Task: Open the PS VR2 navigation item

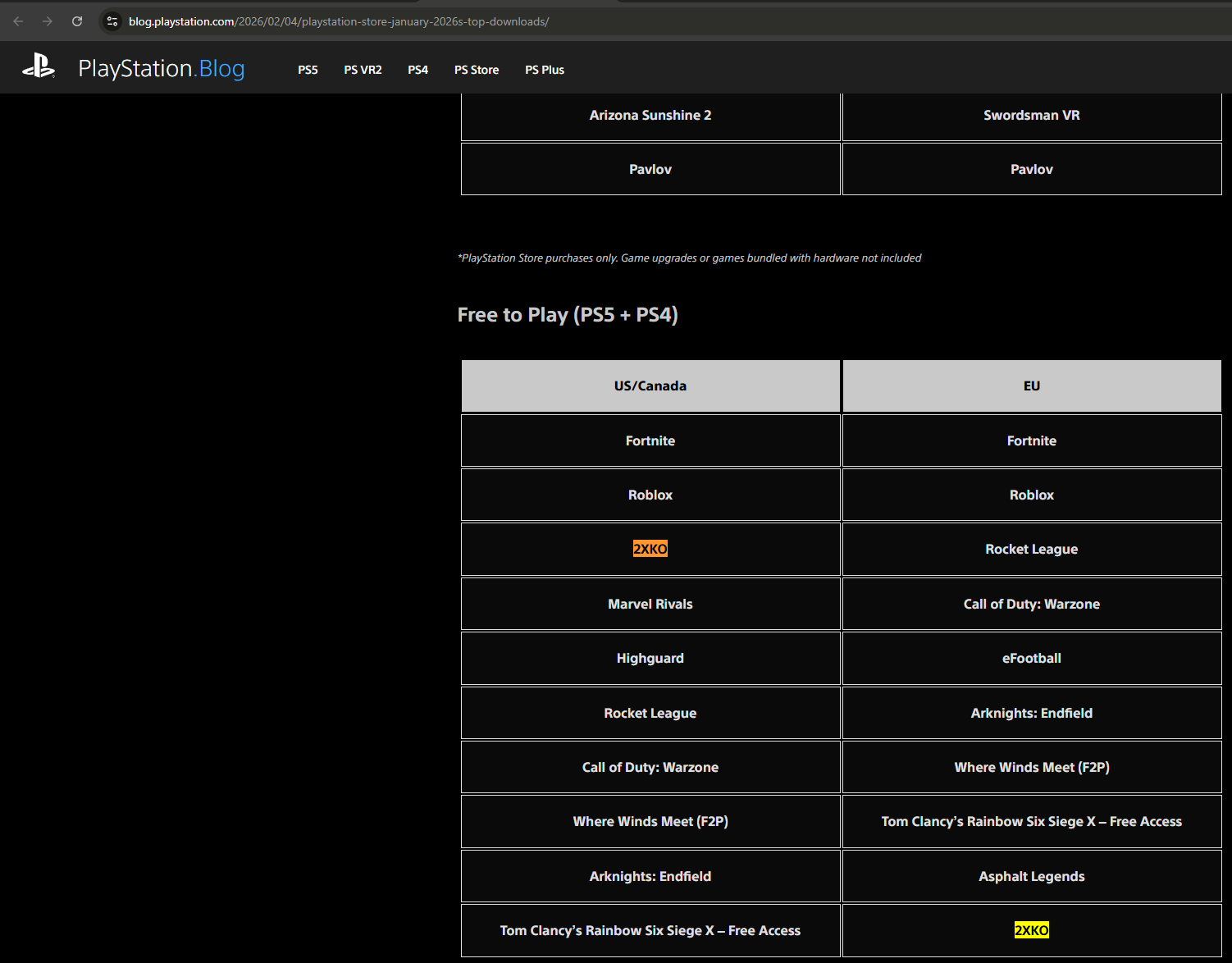Action: [x=363, y=70]
